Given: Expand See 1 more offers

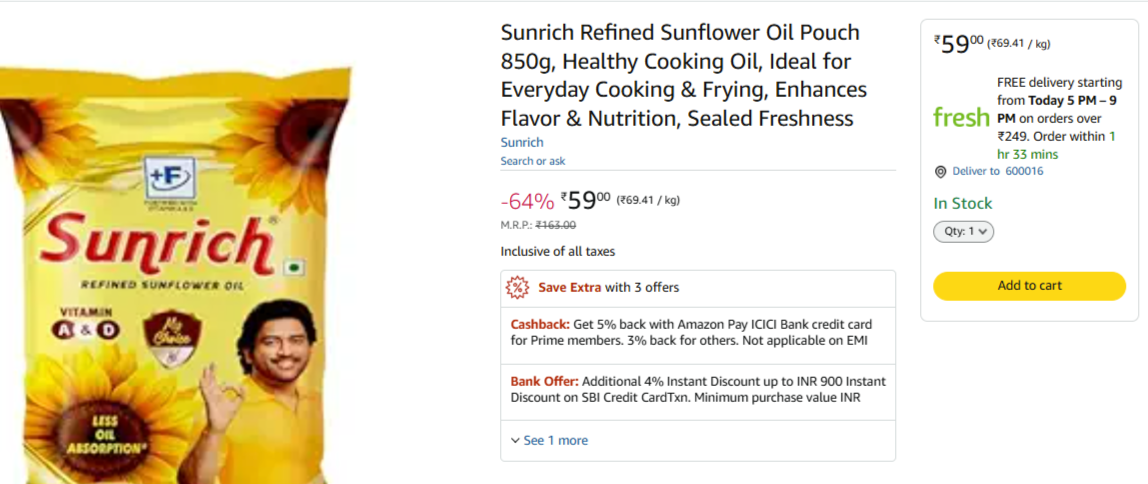Looking at the screenshot, I should point(555,441).
